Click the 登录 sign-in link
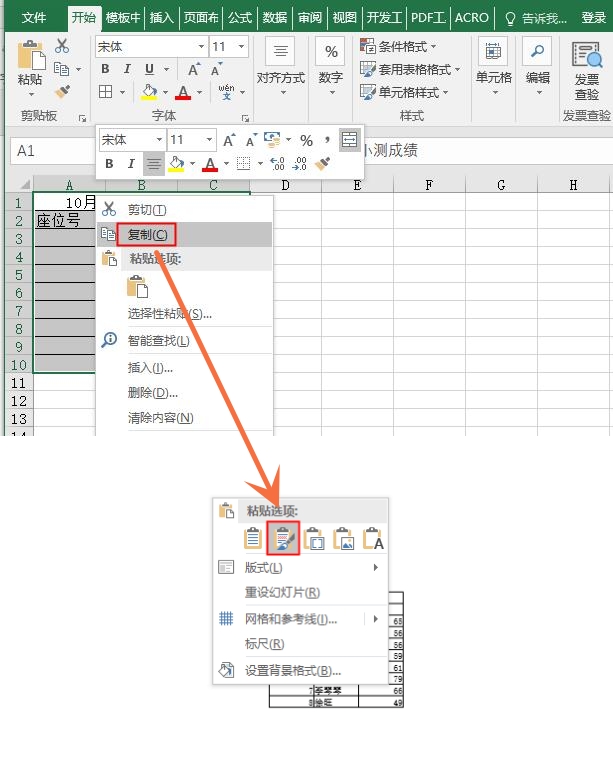Image resolution: width=613 pixels, height=778 pixels. pyautogui.click(x=594, y=18)
